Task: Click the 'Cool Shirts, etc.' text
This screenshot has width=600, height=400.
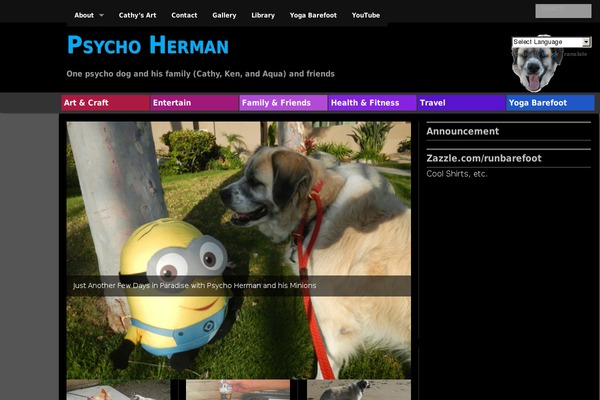Action: tap(457, 174)
